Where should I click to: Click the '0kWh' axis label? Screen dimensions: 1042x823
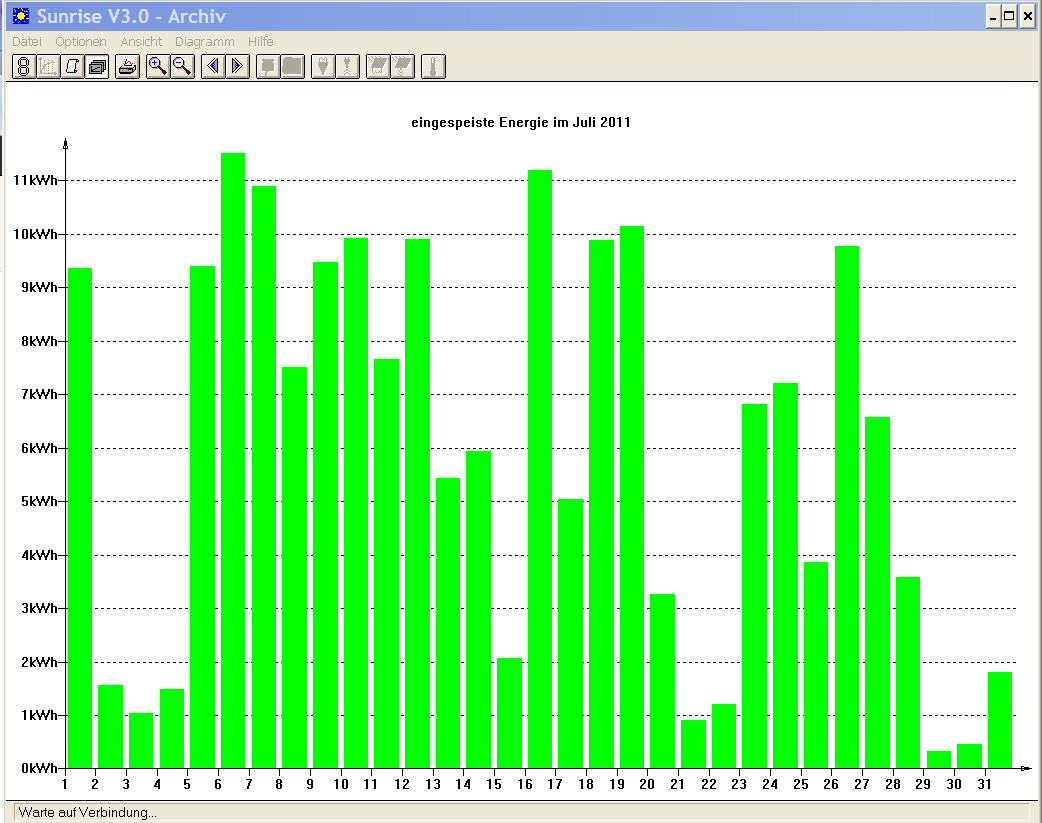pos(39,768)
